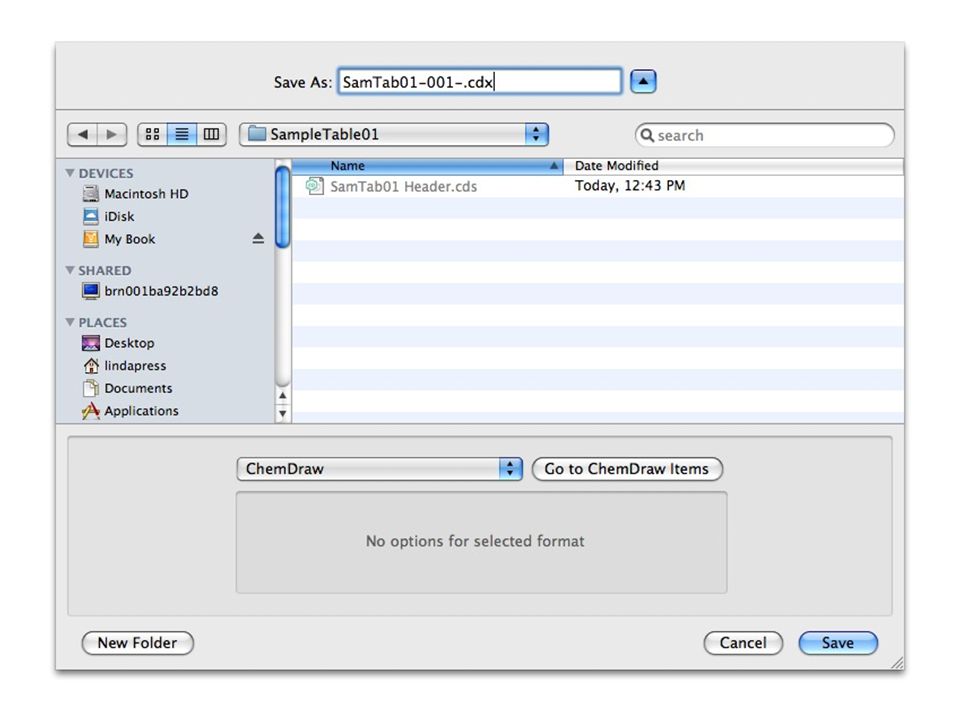Click the New Folder button
960x720 pixels.
click(x=137, y=643)
